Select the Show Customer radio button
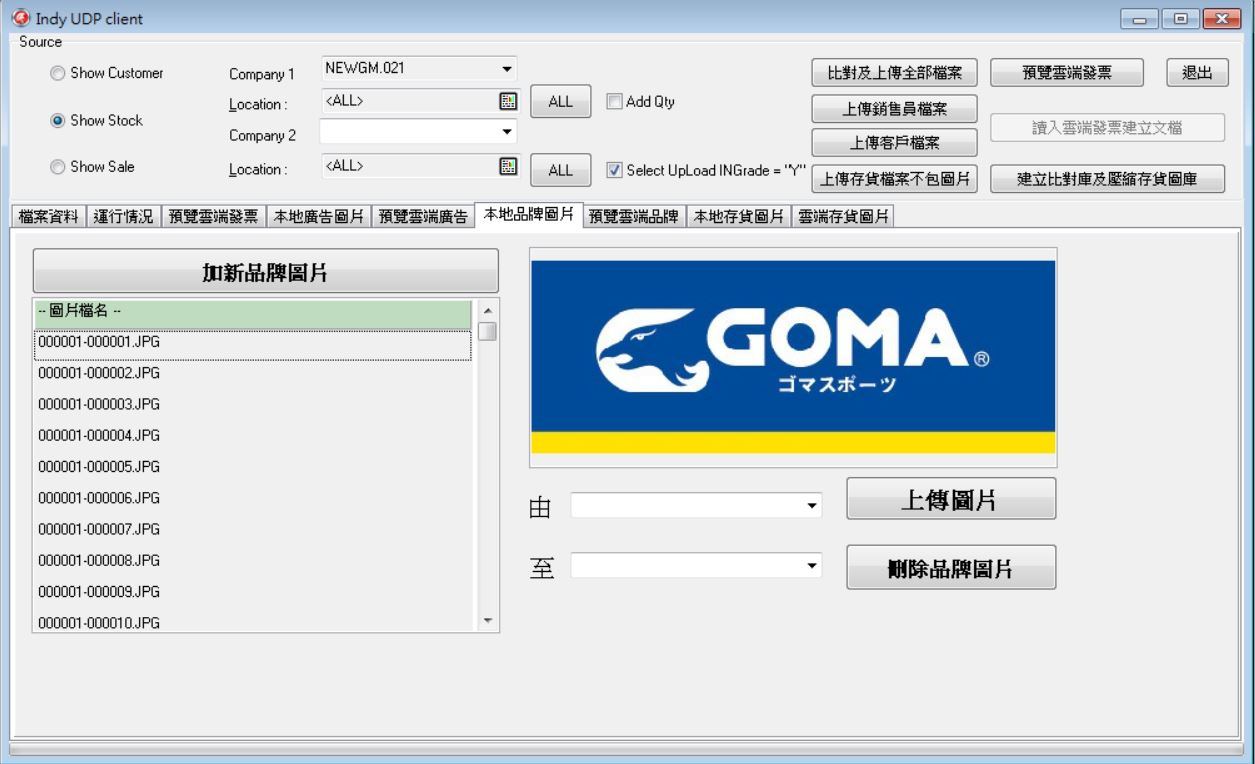This screenshot has height=764, width=1255. click(57, 73)
